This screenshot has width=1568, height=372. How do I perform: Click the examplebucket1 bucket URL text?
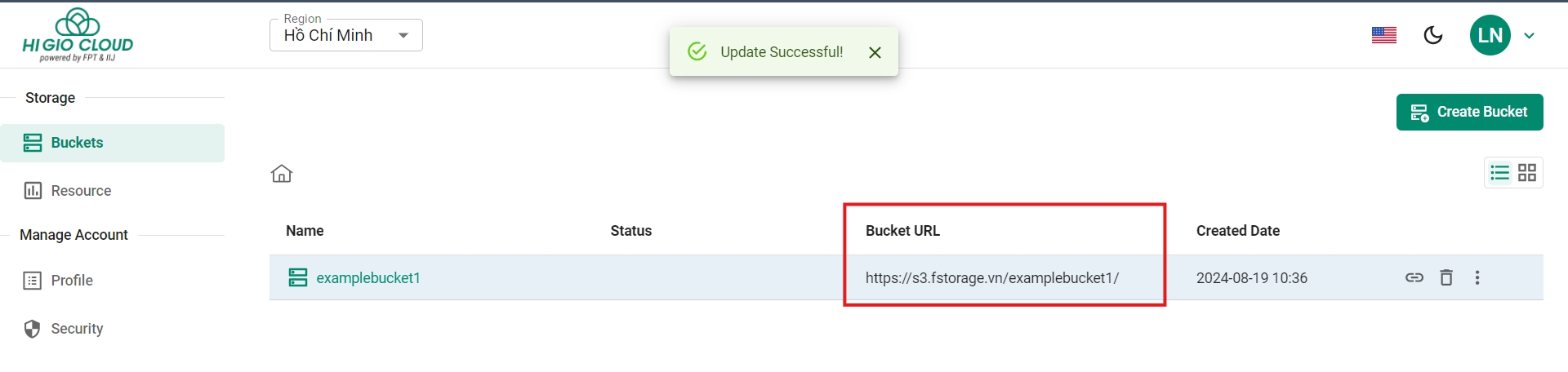pos(991,278)
